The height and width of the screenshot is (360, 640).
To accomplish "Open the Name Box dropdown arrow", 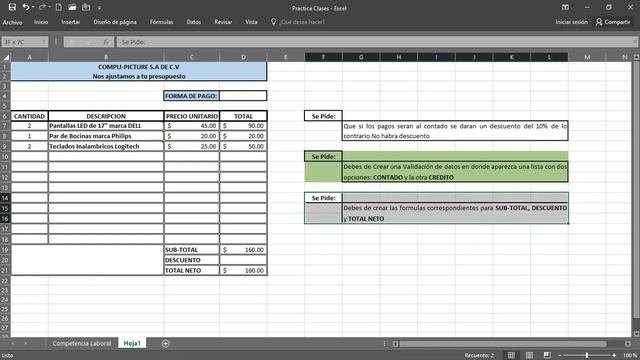I will click(44, 42).
